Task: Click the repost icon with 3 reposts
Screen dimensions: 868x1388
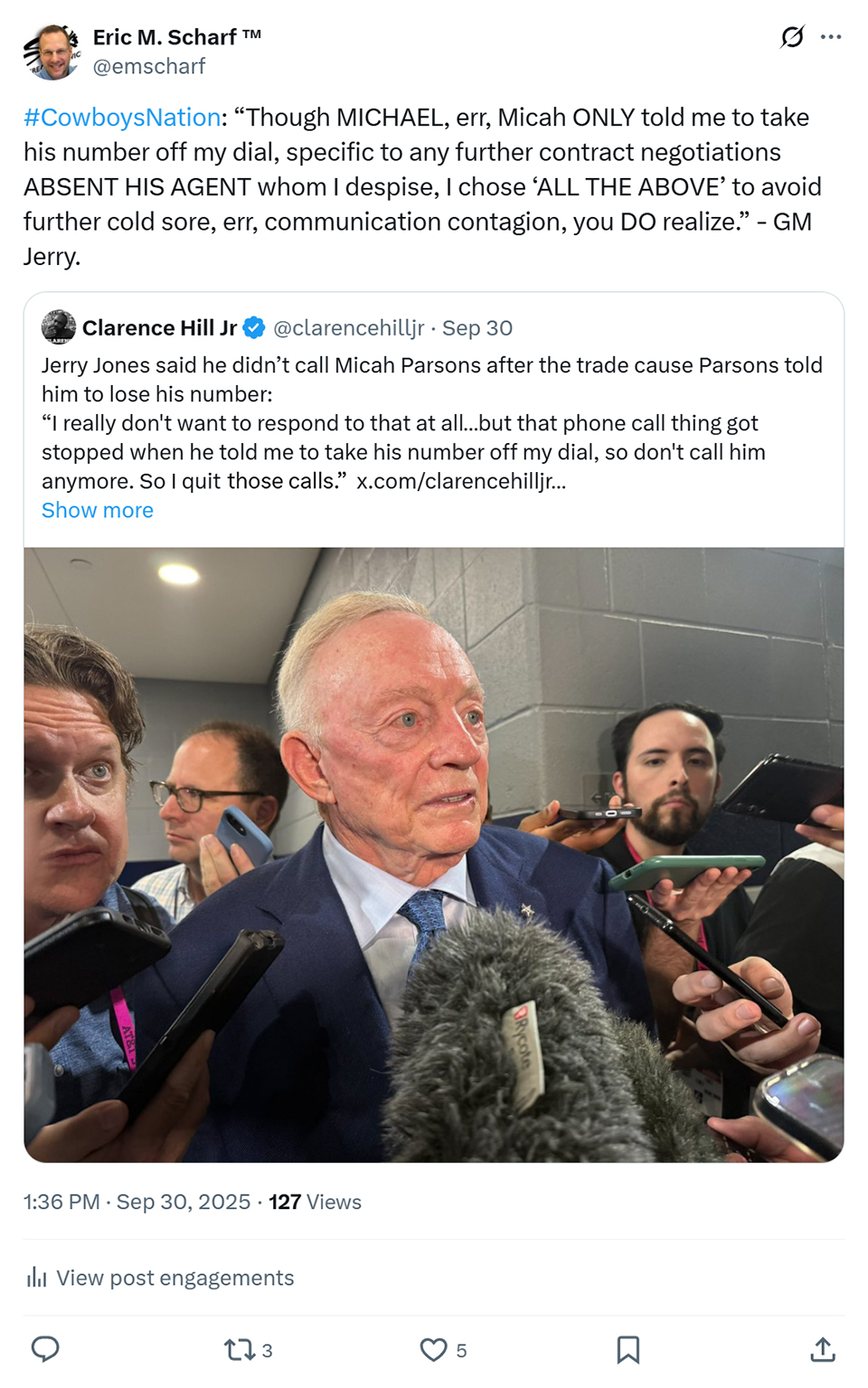Action: point(249,1350)
